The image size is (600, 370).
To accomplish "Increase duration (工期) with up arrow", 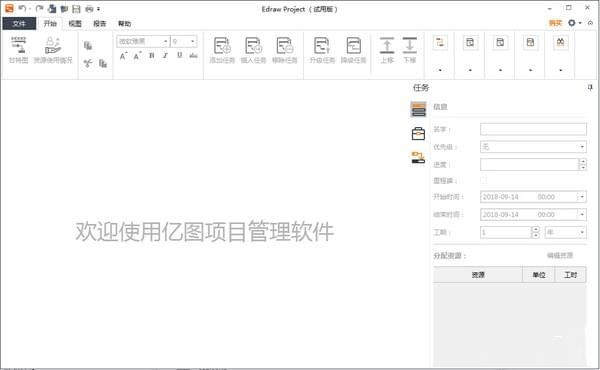I will [x=536, y=229].
